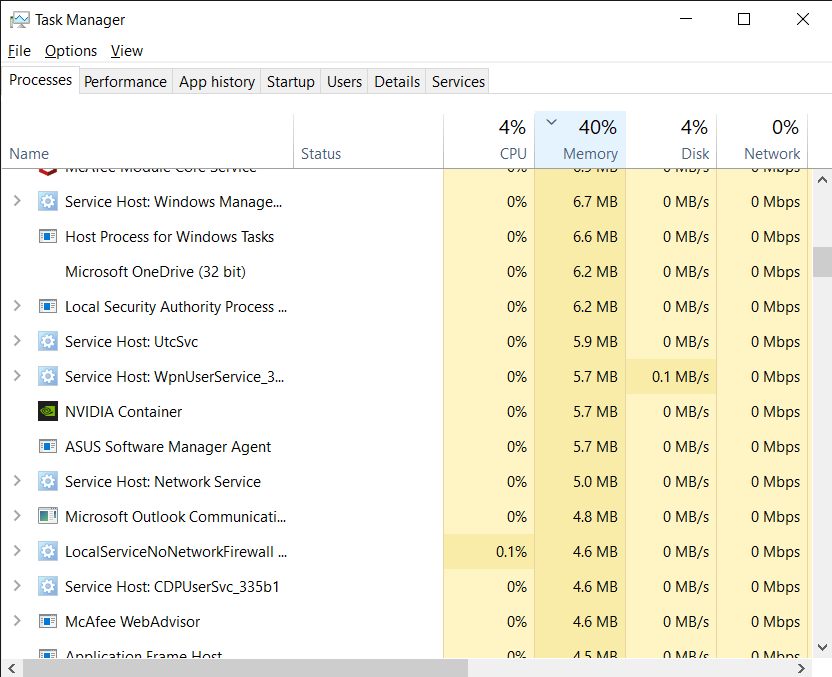Click the horizontal scrollbar thumb
This screenshot has height=677, width=832.
point(245,668)
